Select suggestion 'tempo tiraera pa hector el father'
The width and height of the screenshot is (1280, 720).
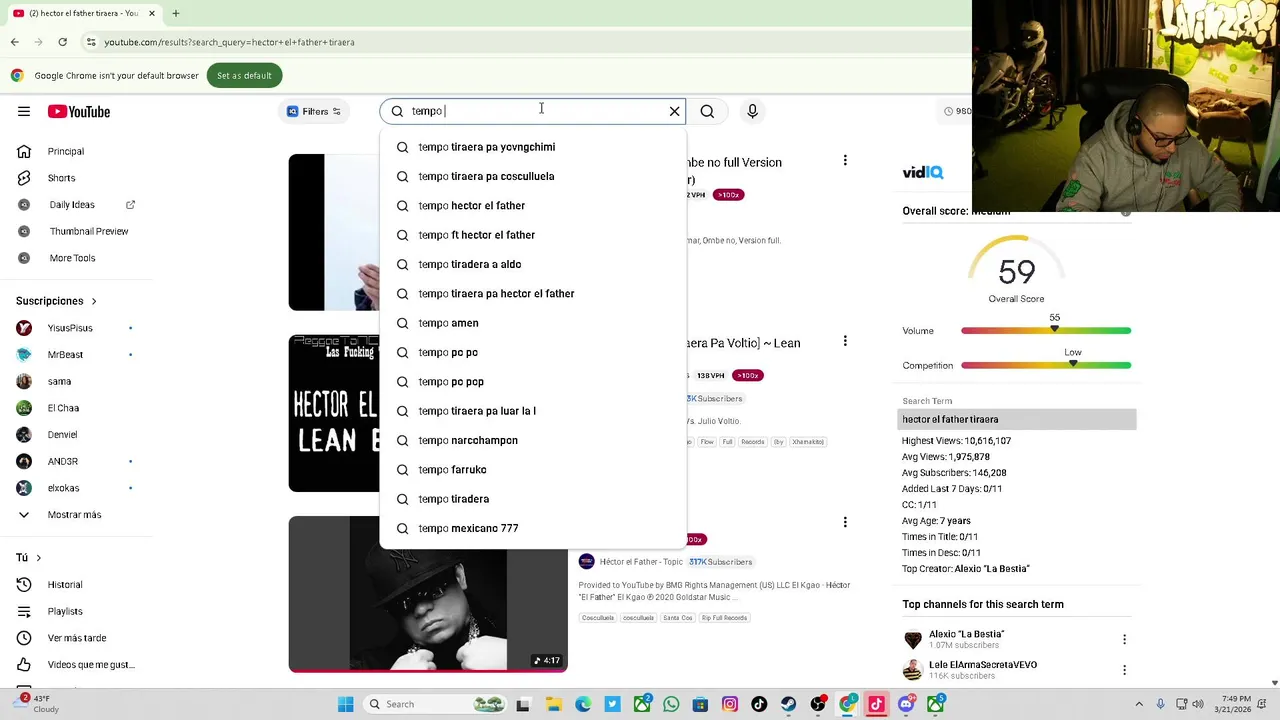[x=533, y=294]
